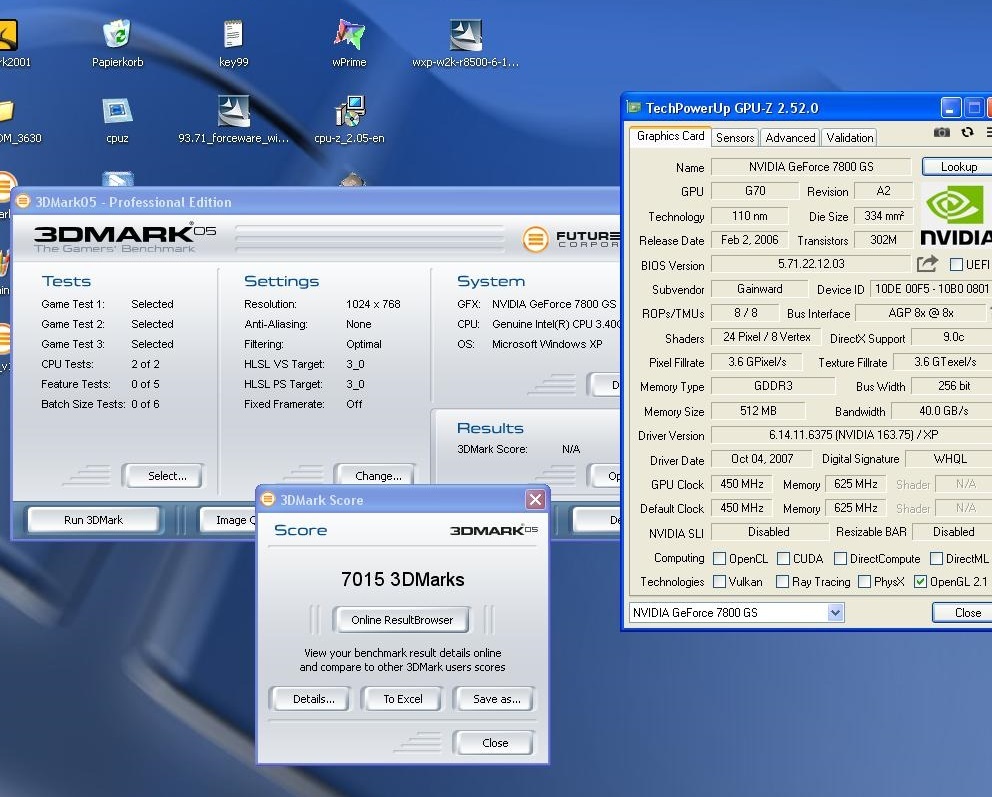The width and height of the screenshot is (992, 797).
Task: Open the key99 text file icon
Action: (233, 37)
